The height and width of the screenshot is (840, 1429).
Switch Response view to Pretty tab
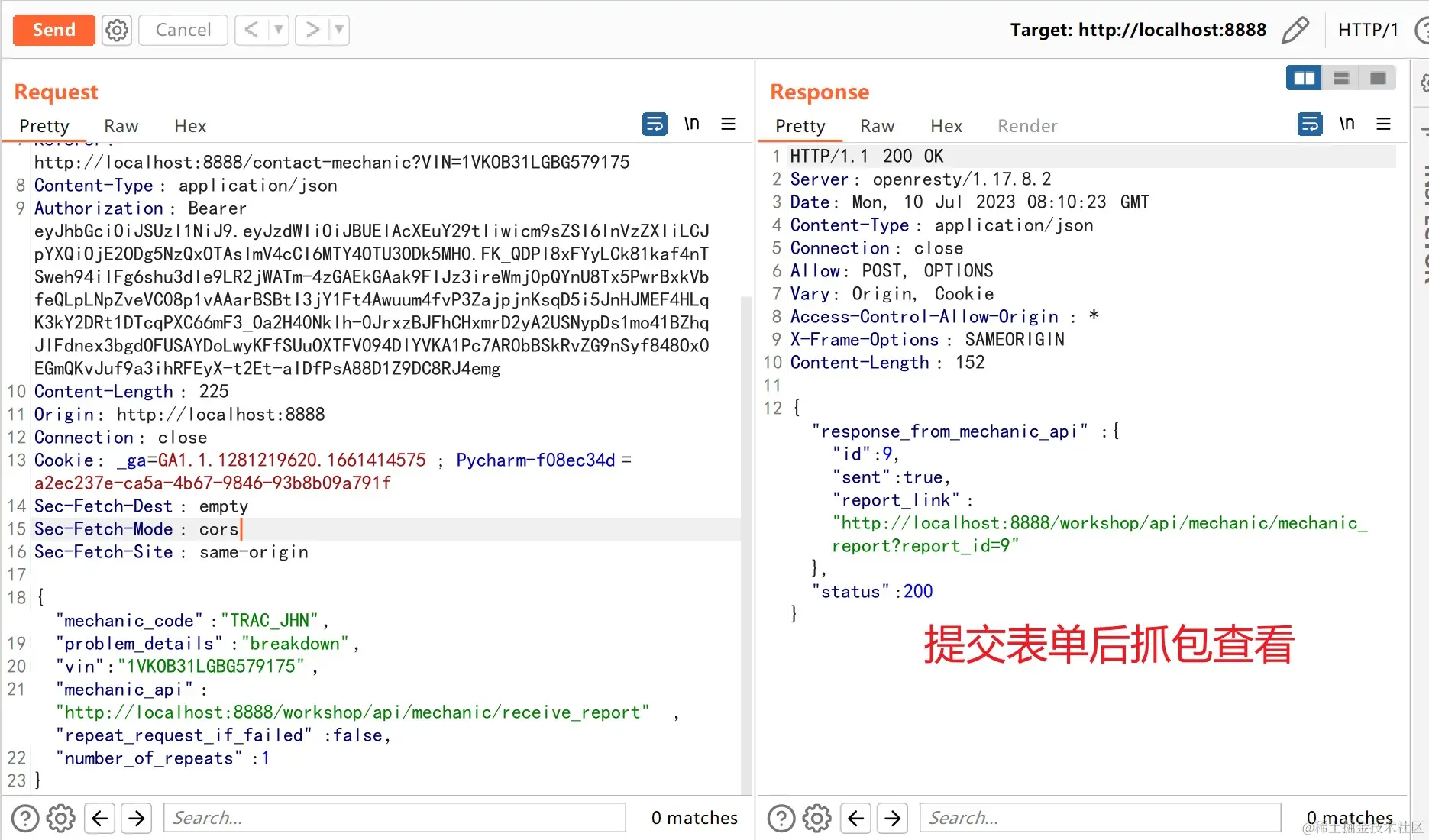(800, 126)
